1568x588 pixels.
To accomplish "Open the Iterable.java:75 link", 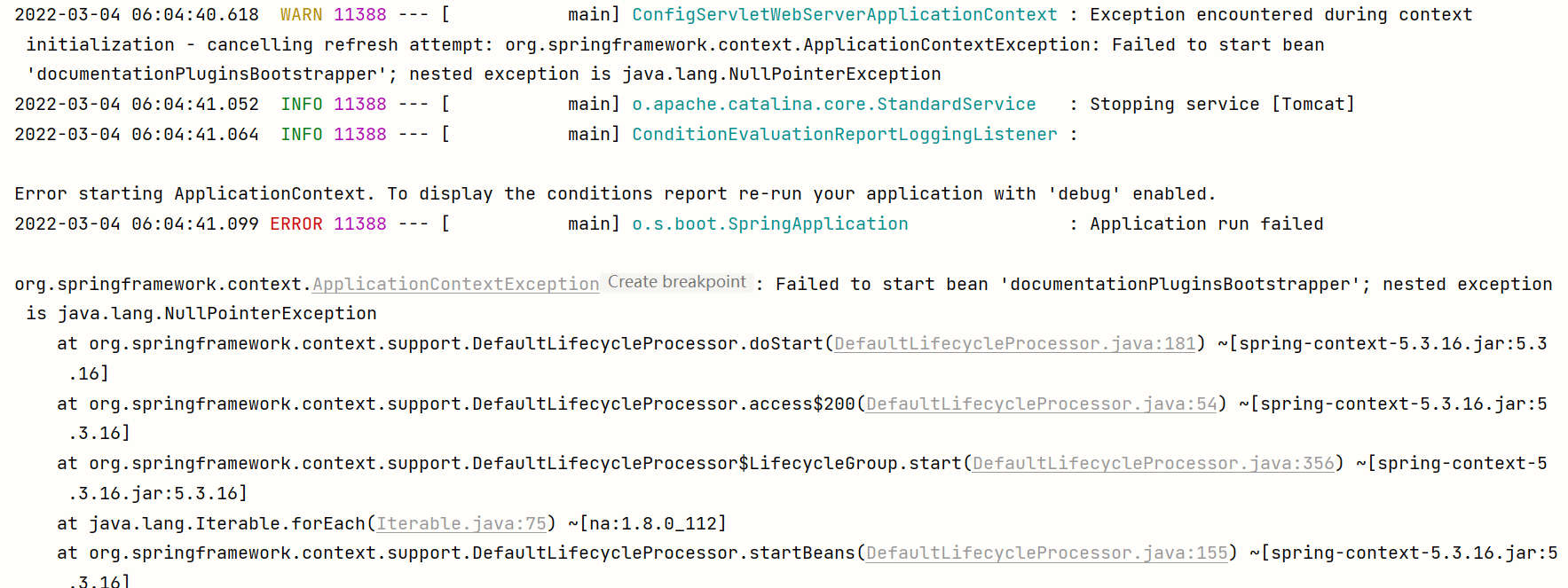I will pos(461,523).
